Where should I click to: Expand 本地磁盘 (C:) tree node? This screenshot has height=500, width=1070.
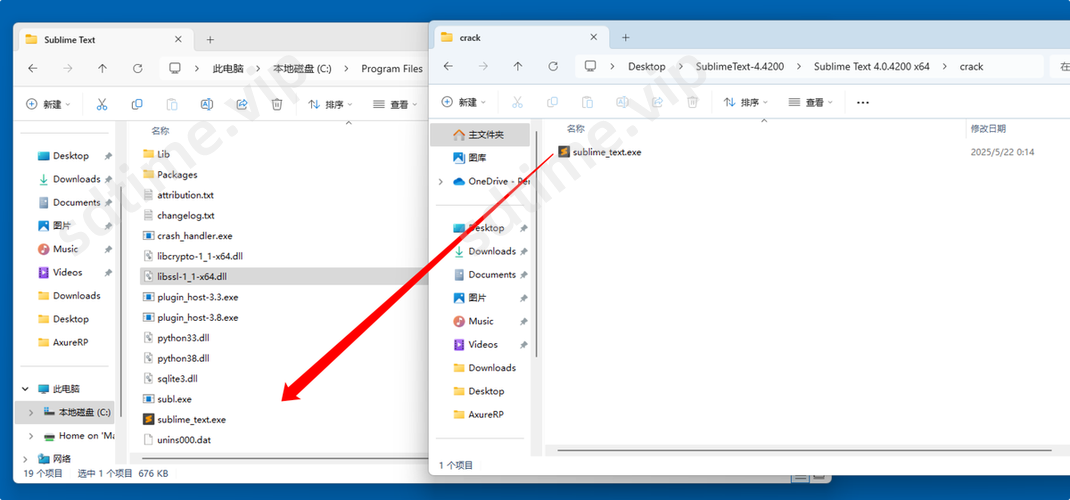point(31,413)
